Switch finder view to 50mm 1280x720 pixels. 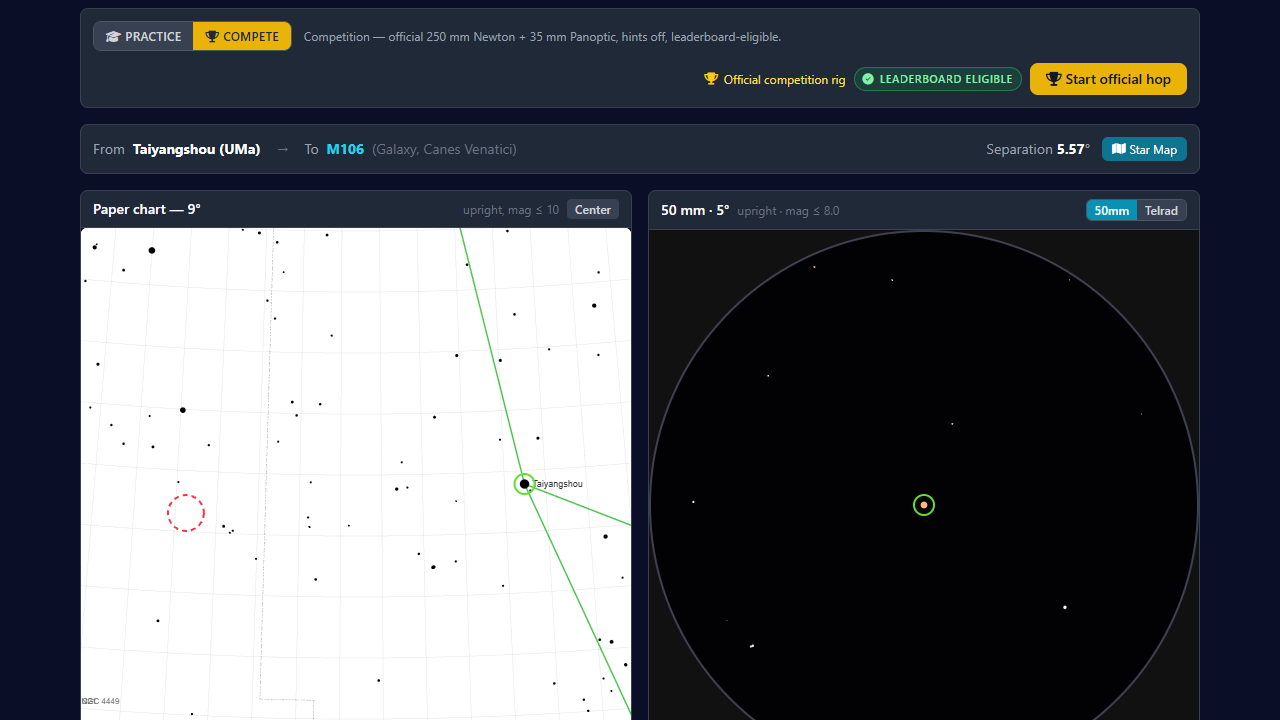pos(1112,210)
